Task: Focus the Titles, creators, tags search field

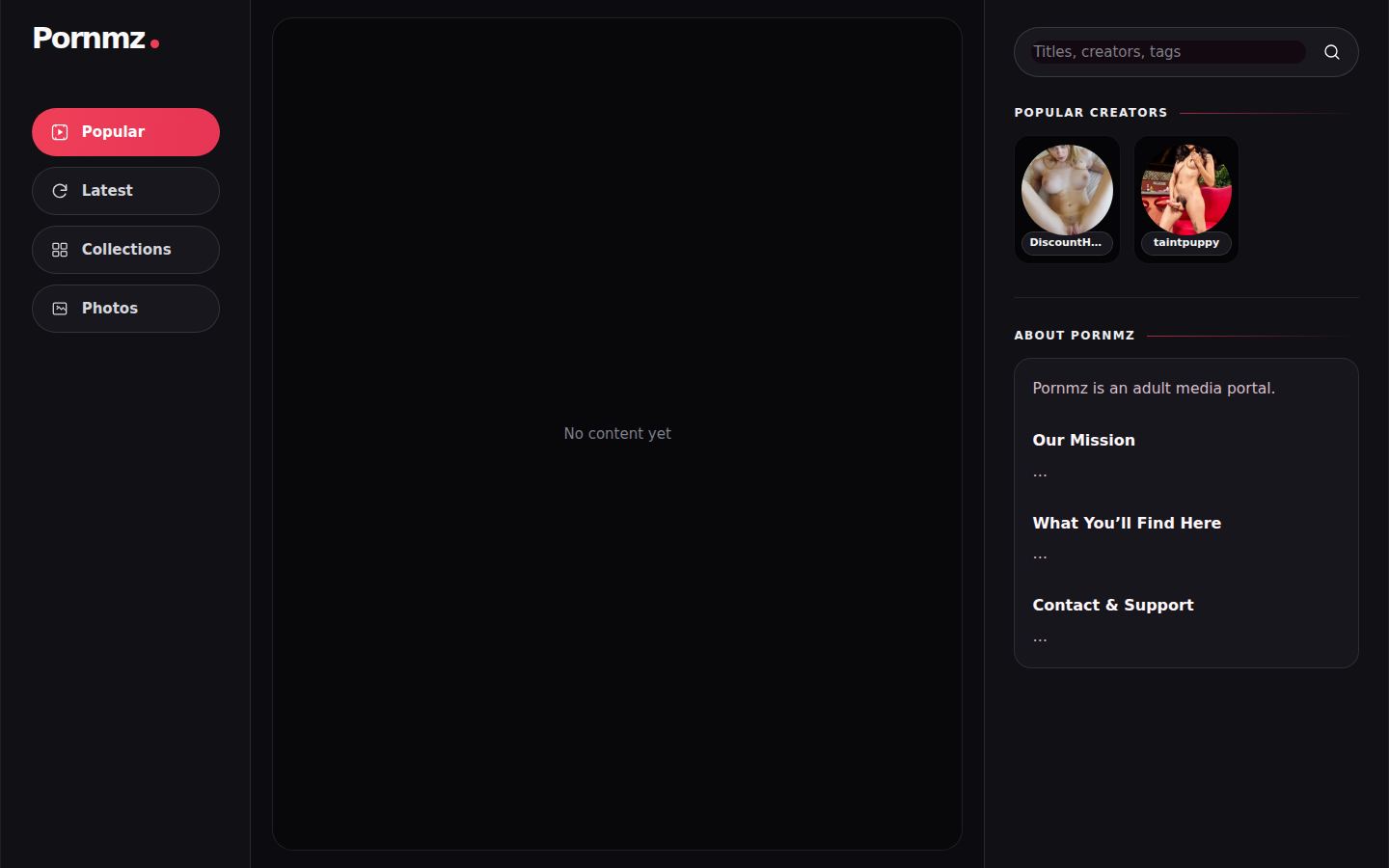Action: [1167, 52]
